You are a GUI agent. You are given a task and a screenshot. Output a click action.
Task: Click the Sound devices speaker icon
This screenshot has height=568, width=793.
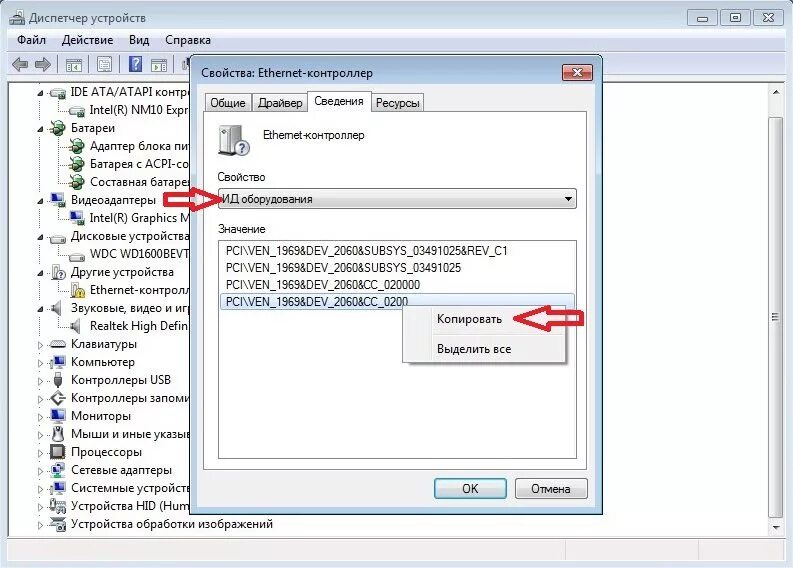[x=56, y=308]
